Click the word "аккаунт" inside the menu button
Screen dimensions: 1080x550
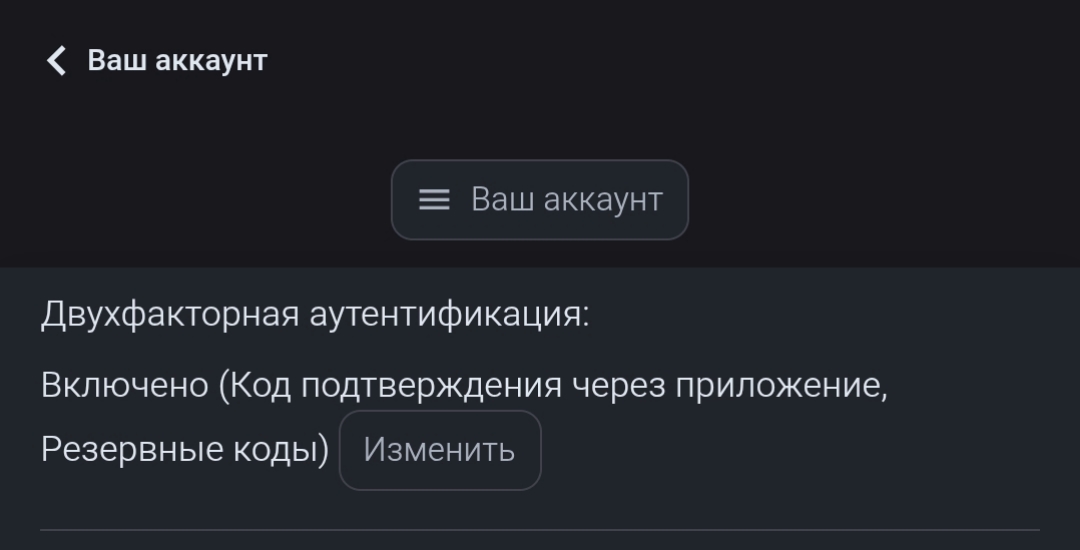(x=605, y=200)
